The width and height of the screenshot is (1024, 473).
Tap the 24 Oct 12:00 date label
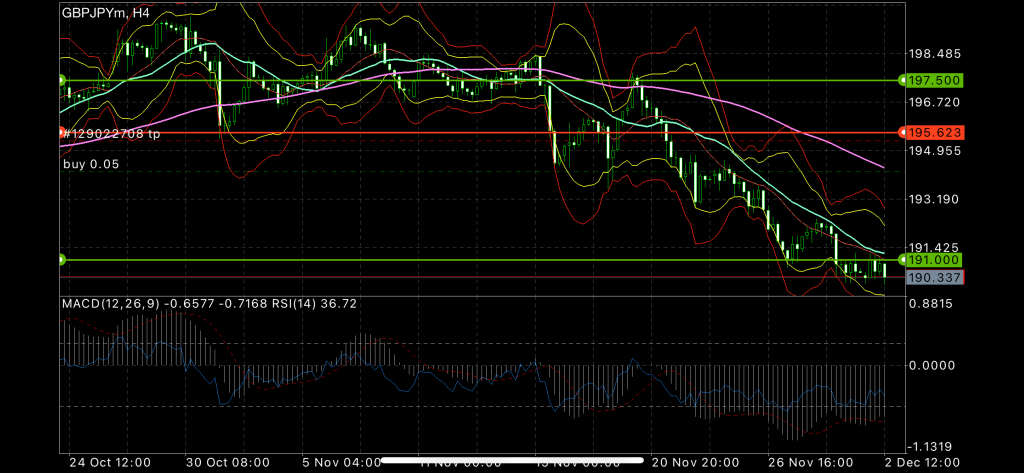click(x=110, y=463)
